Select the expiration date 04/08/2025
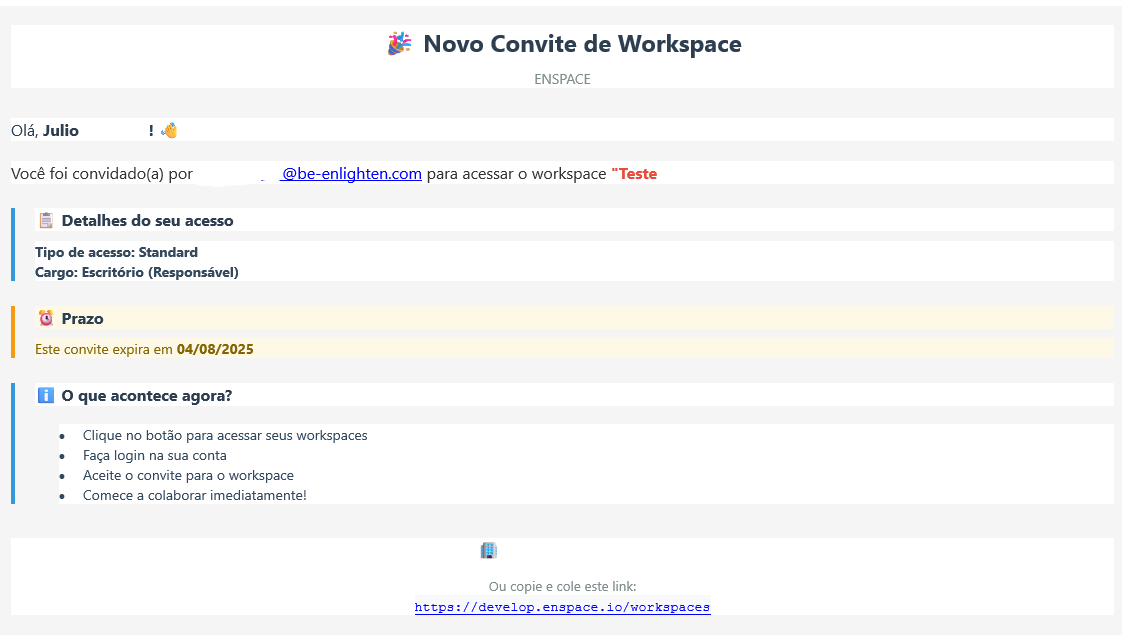This screenshot has height=635, width=1122. click(x=214, y=348)
